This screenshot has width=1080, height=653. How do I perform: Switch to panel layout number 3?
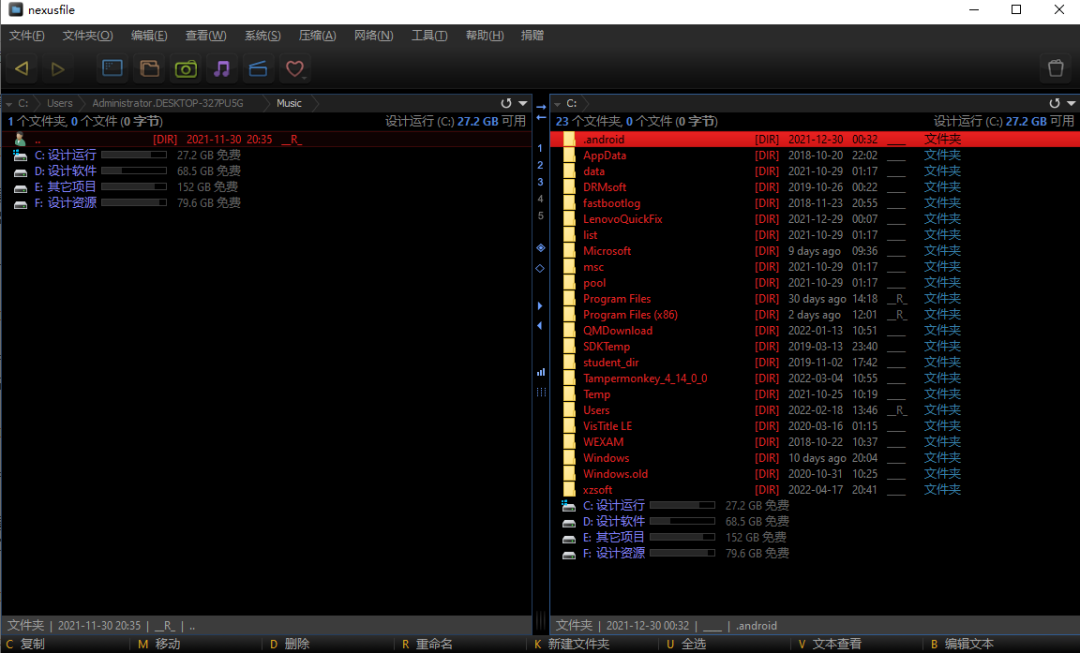pos(540,182)
